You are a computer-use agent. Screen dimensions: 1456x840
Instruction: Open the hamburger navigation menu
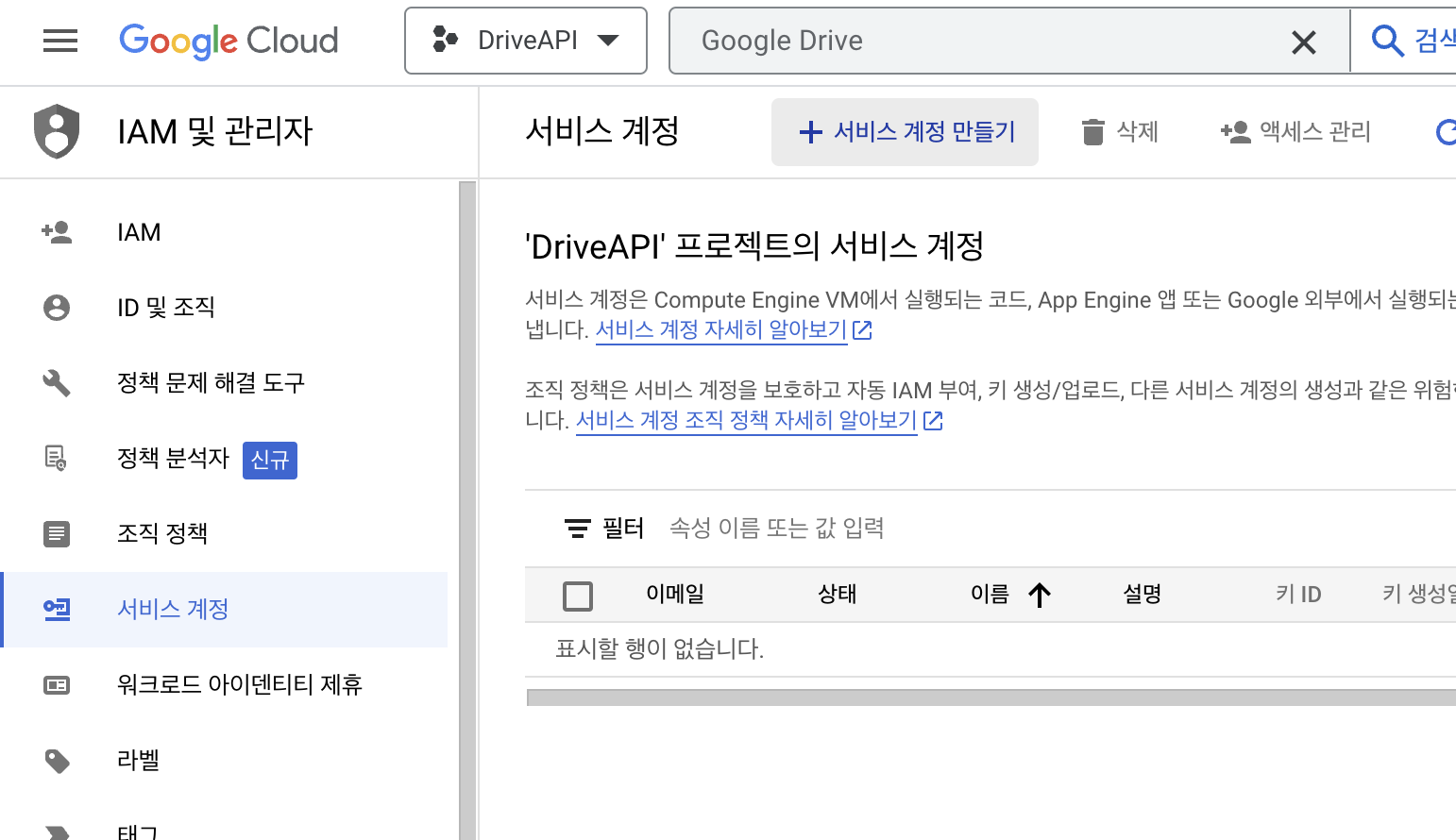[60, 41]
